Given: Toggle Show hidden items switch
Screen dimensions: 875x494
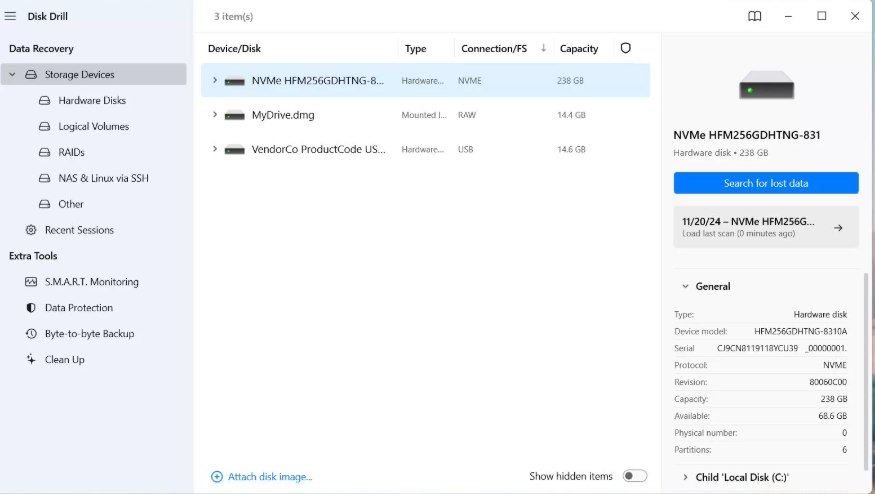Looking at the screenshot, I should (x=634, y=476).
